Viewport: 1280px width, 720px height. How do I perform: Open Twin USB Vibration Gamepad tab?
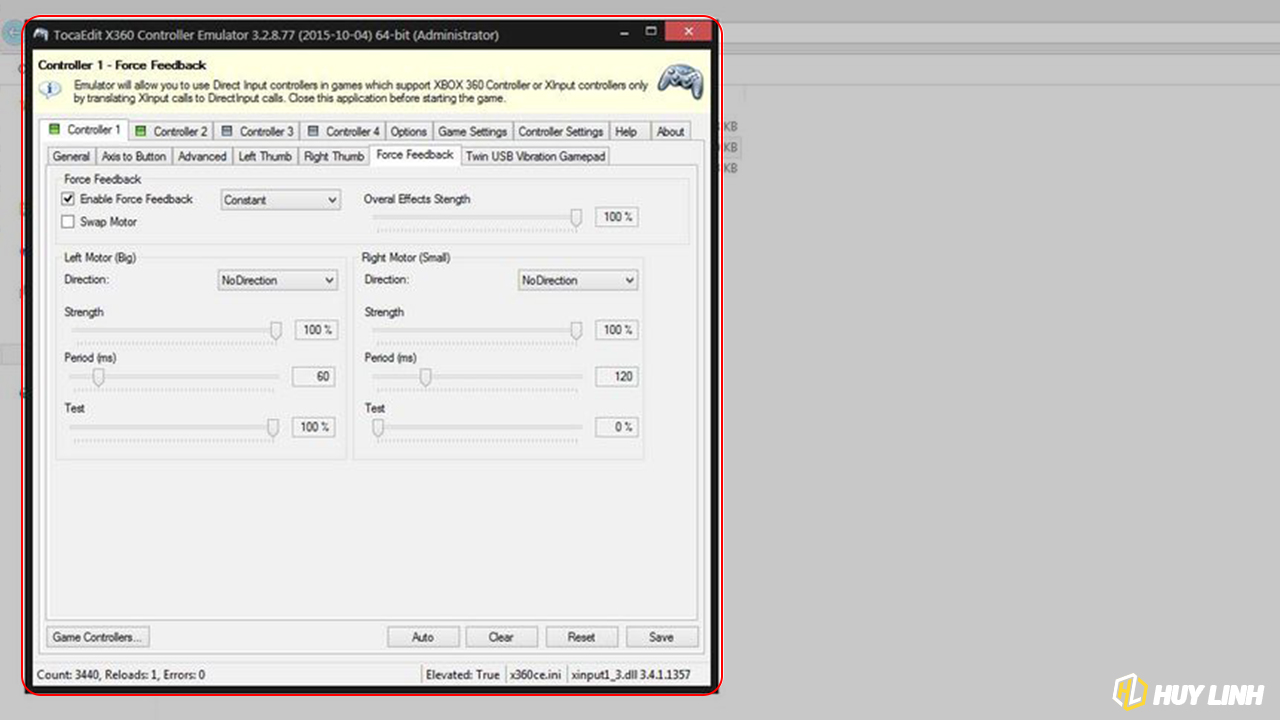(536, 156)
